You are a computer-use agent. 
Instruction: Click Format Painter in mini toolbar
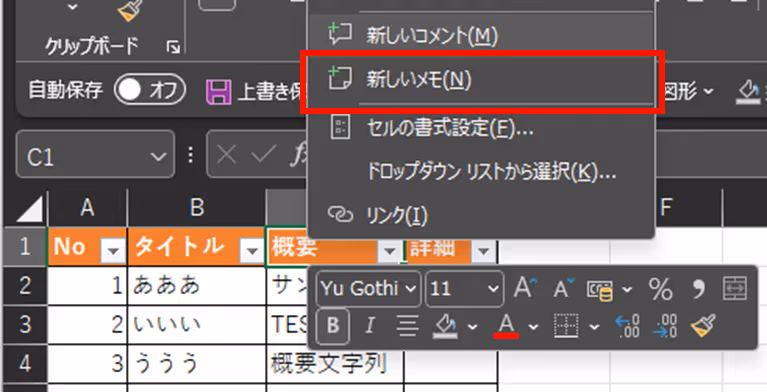pyautogui.click(x=703, y=325)
